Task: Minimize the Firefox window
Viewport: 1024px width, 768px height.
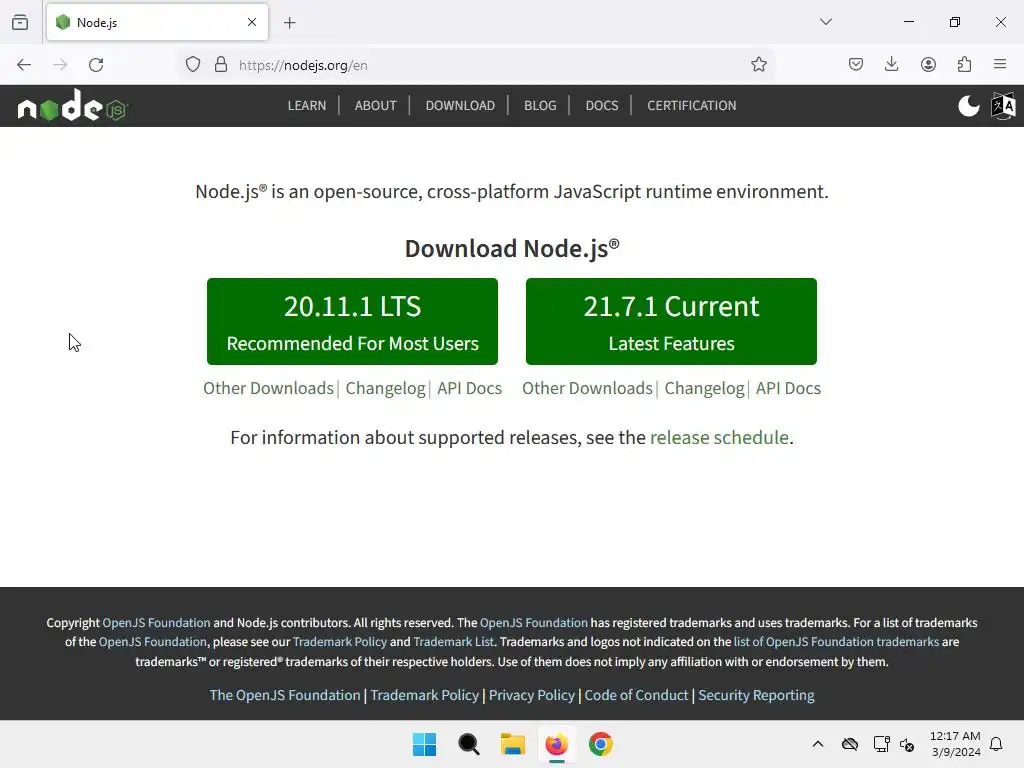Action: tap(908, 22)
